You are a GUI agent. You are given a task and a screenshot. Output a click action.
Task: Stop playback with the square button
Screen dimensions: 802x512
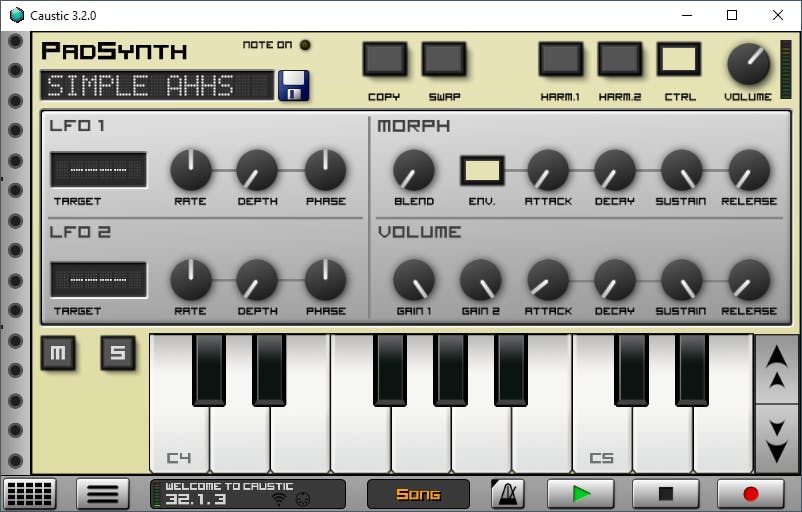(665, 494)
